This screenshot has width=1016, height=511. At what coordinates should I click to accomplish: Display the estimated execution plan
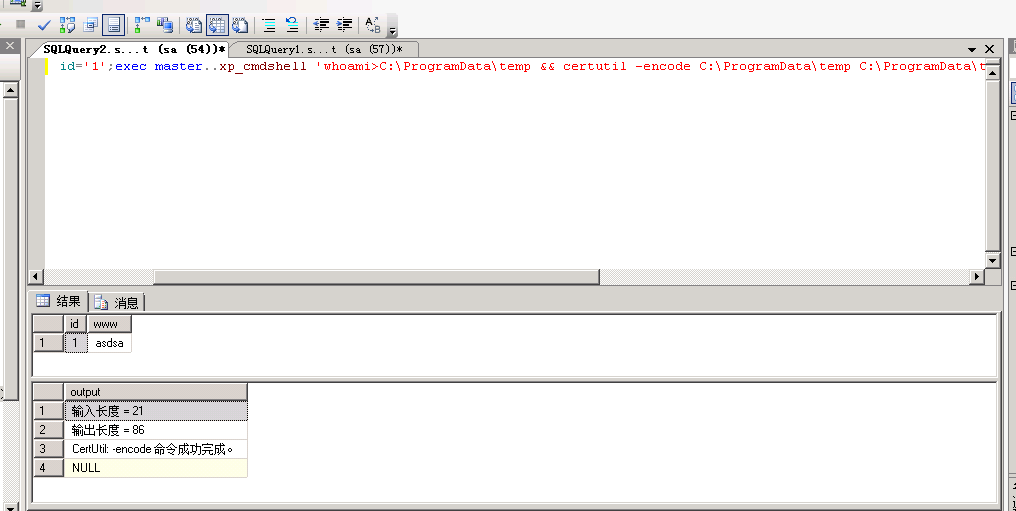[67, 25]
